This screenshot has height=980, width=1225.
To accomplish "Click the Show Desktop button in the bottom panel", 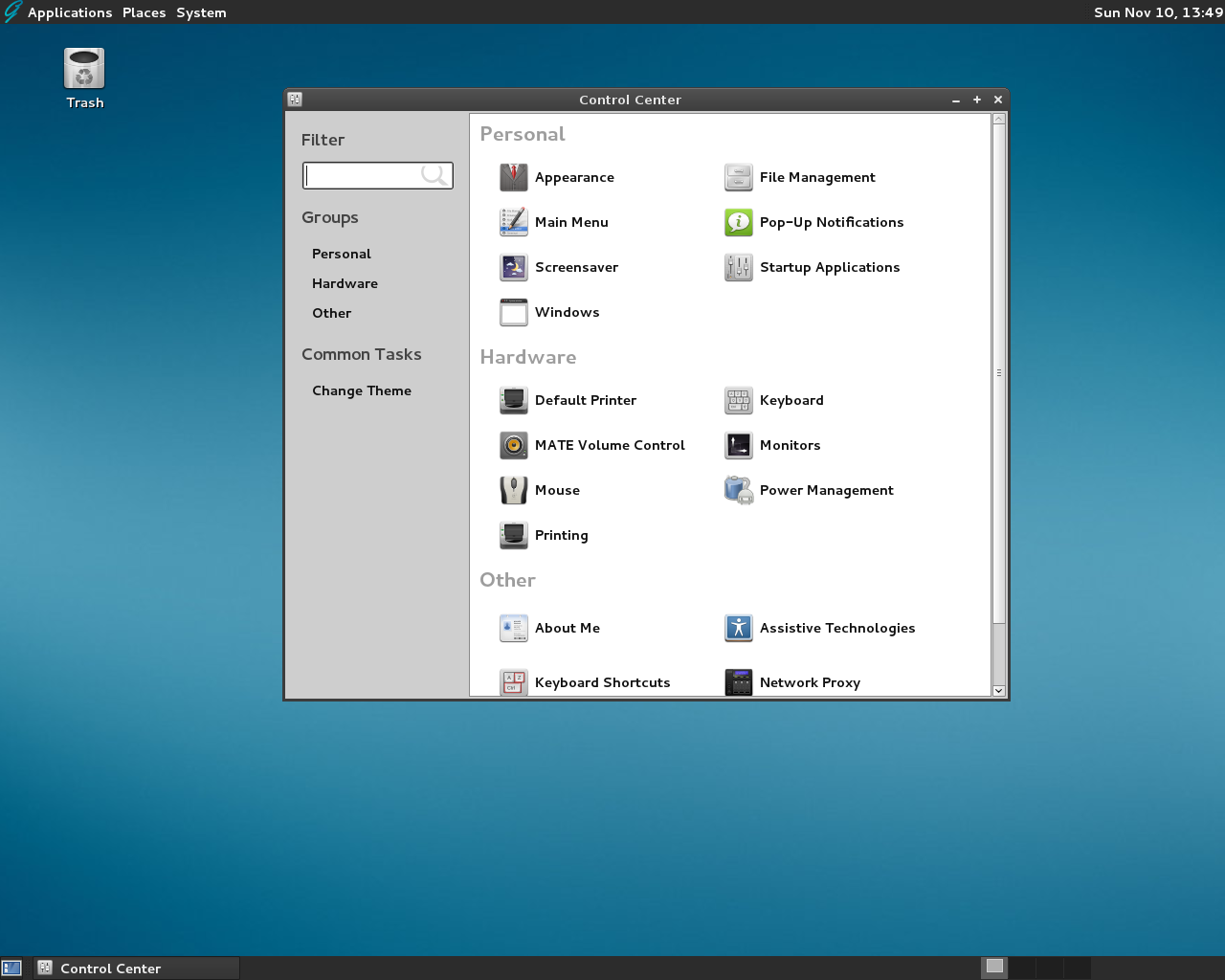I will [x=11, y=968].
